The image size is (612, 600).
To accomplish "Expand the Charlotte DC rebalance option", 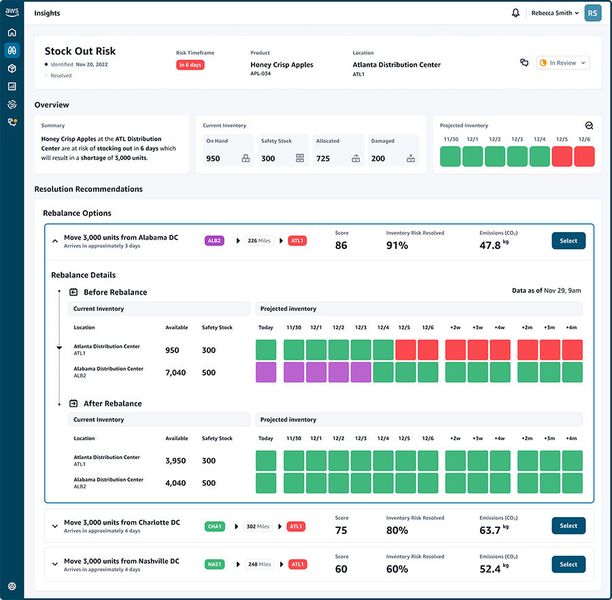I will pos(54,525).
